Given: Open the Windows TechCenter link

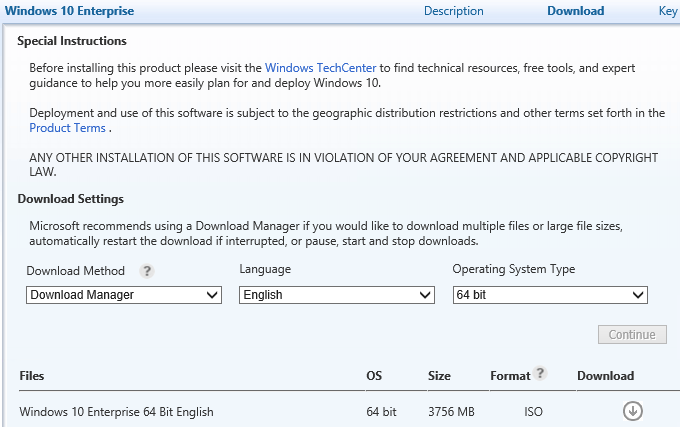Looking at the screenshot, I should (x=320, y=68).
